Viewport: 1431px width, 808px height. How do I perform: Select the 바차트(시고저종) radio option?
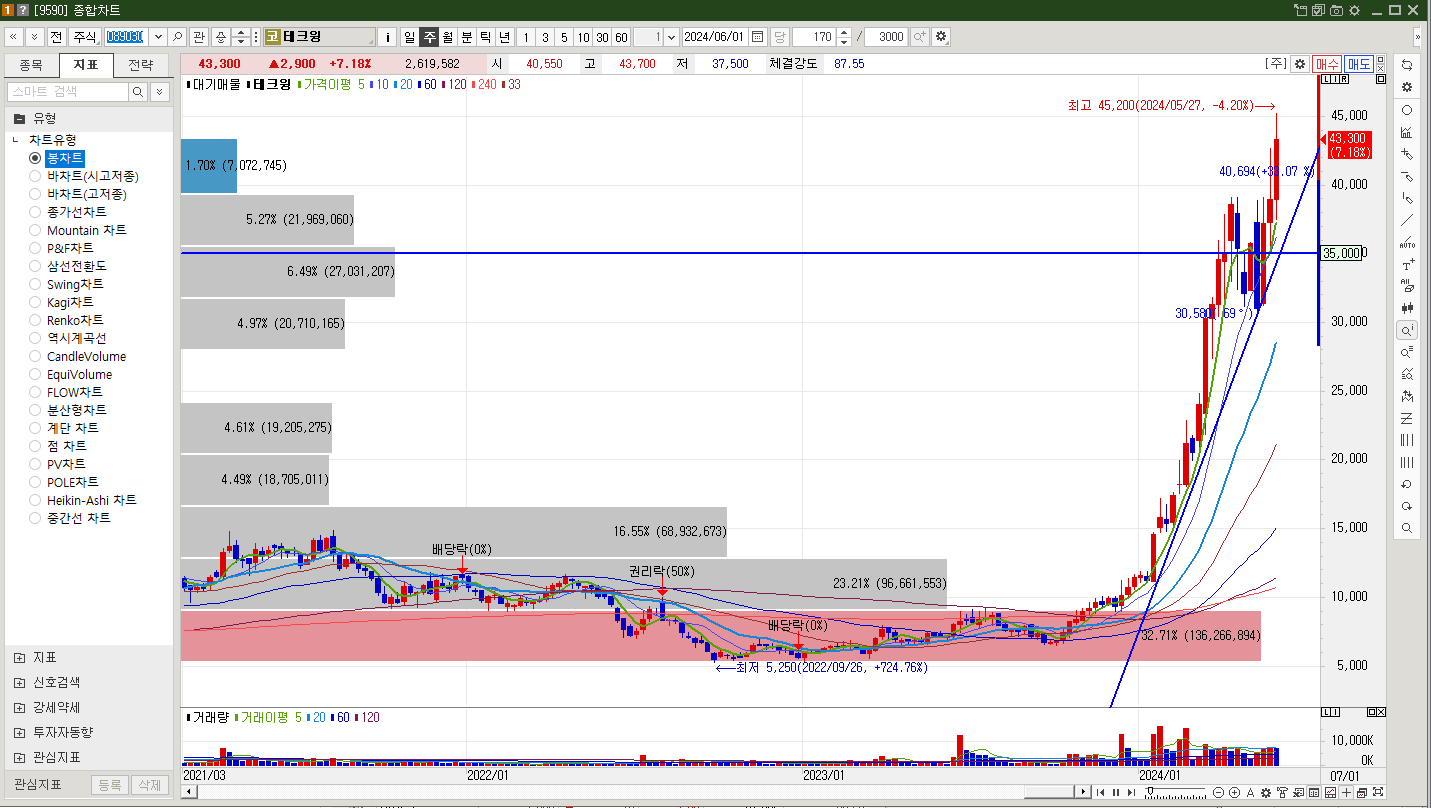click(x=35, y=176)
